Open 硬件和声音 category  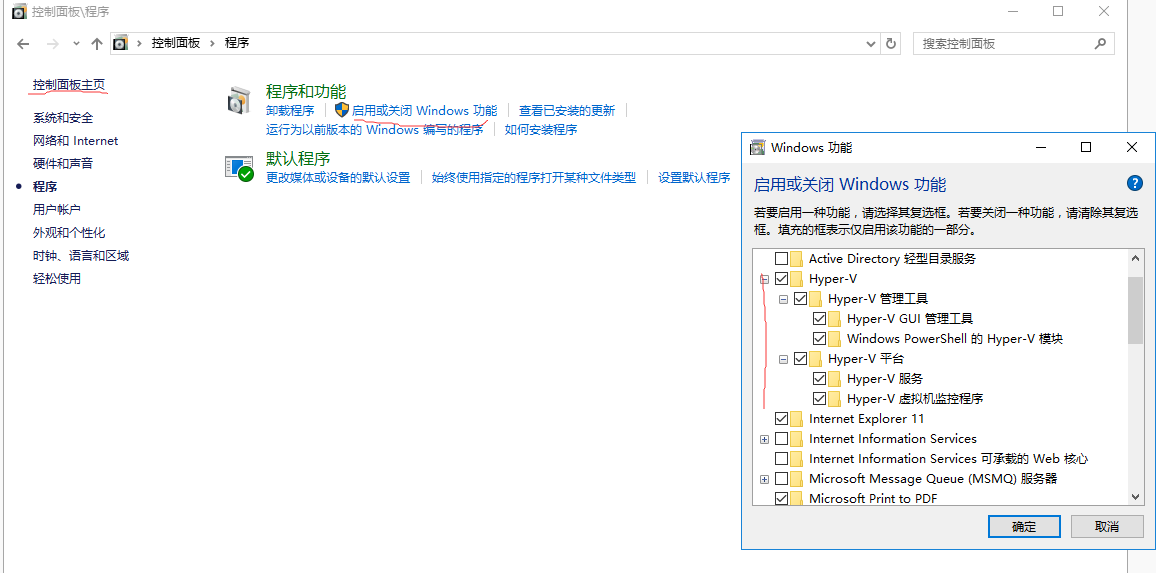tap(63, 164)
